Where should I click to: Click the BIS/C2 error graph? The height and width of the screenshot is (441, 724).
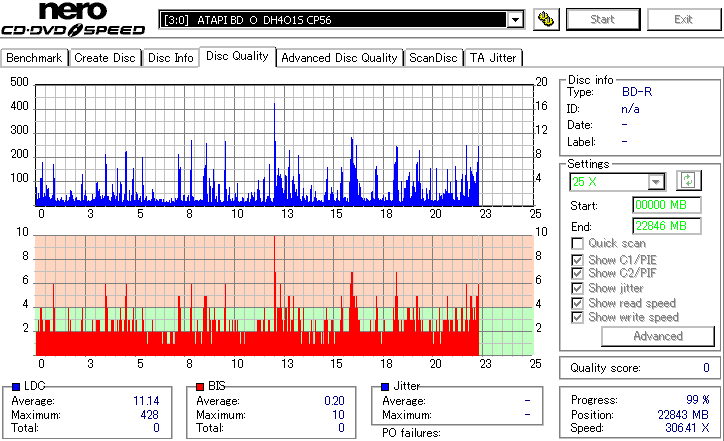tap(284, 296)
